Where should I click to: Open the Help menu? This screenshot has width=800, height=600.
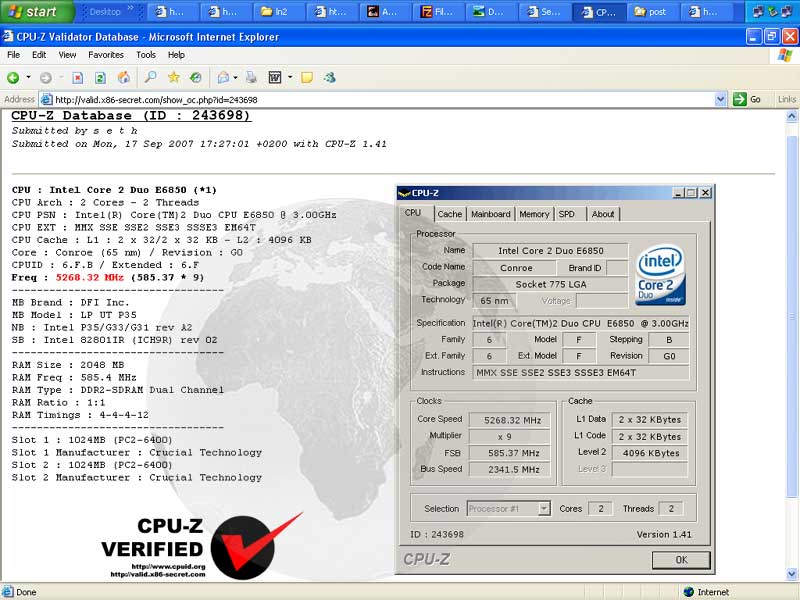(x=176, y=55)
